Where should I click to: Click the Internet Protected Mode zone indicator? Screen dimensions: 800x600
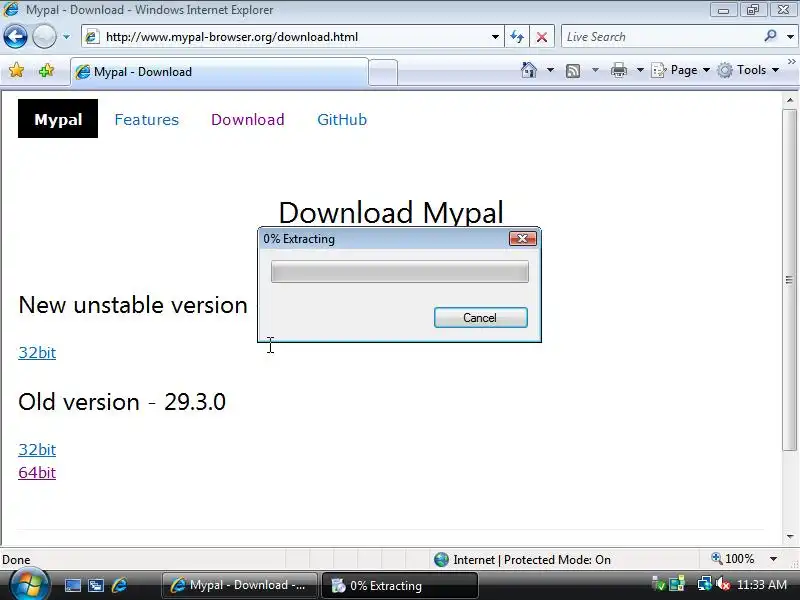pos(522,560)
